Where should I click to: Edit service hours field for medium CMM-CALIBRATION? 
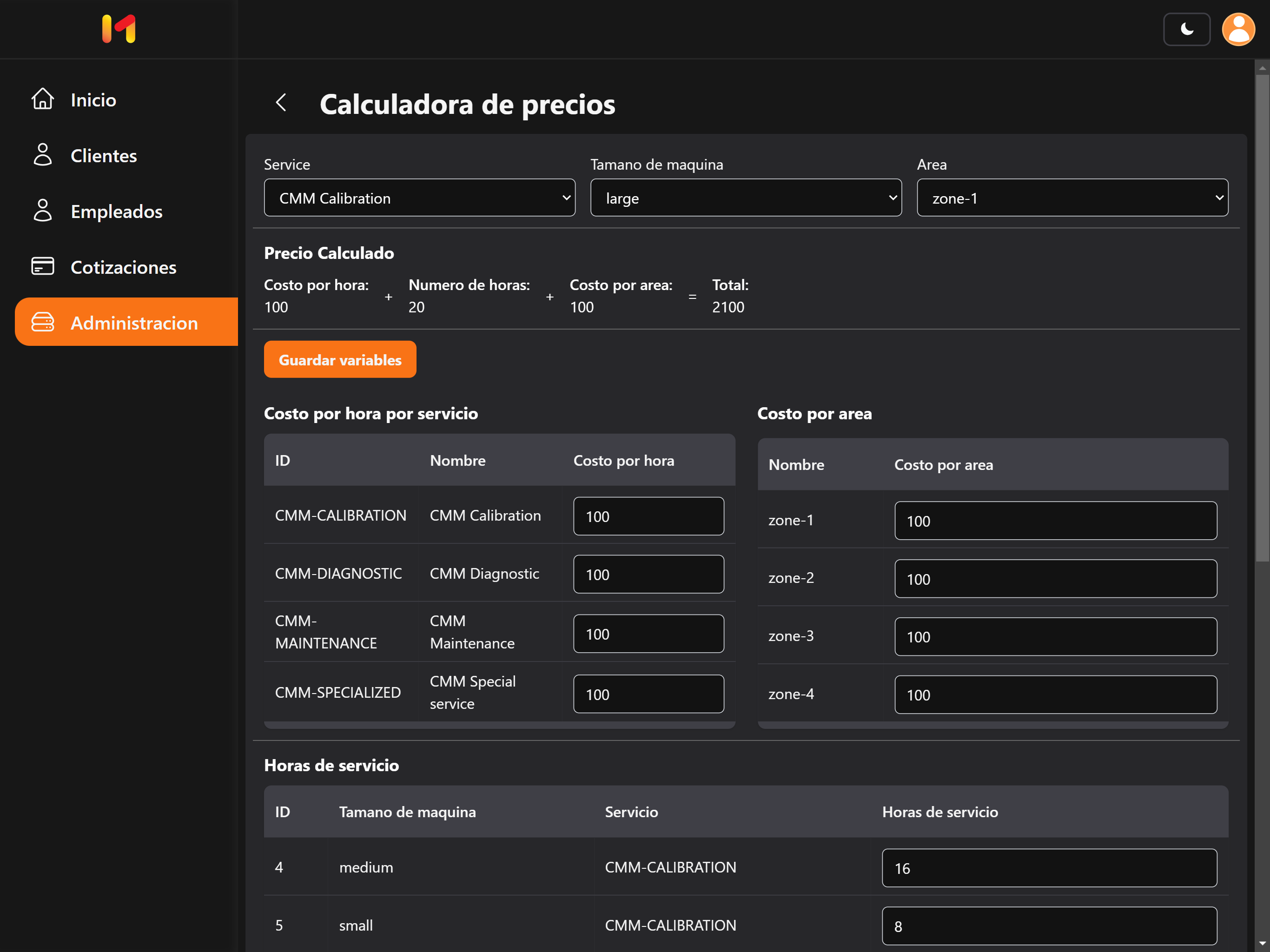click(1049, 868)
